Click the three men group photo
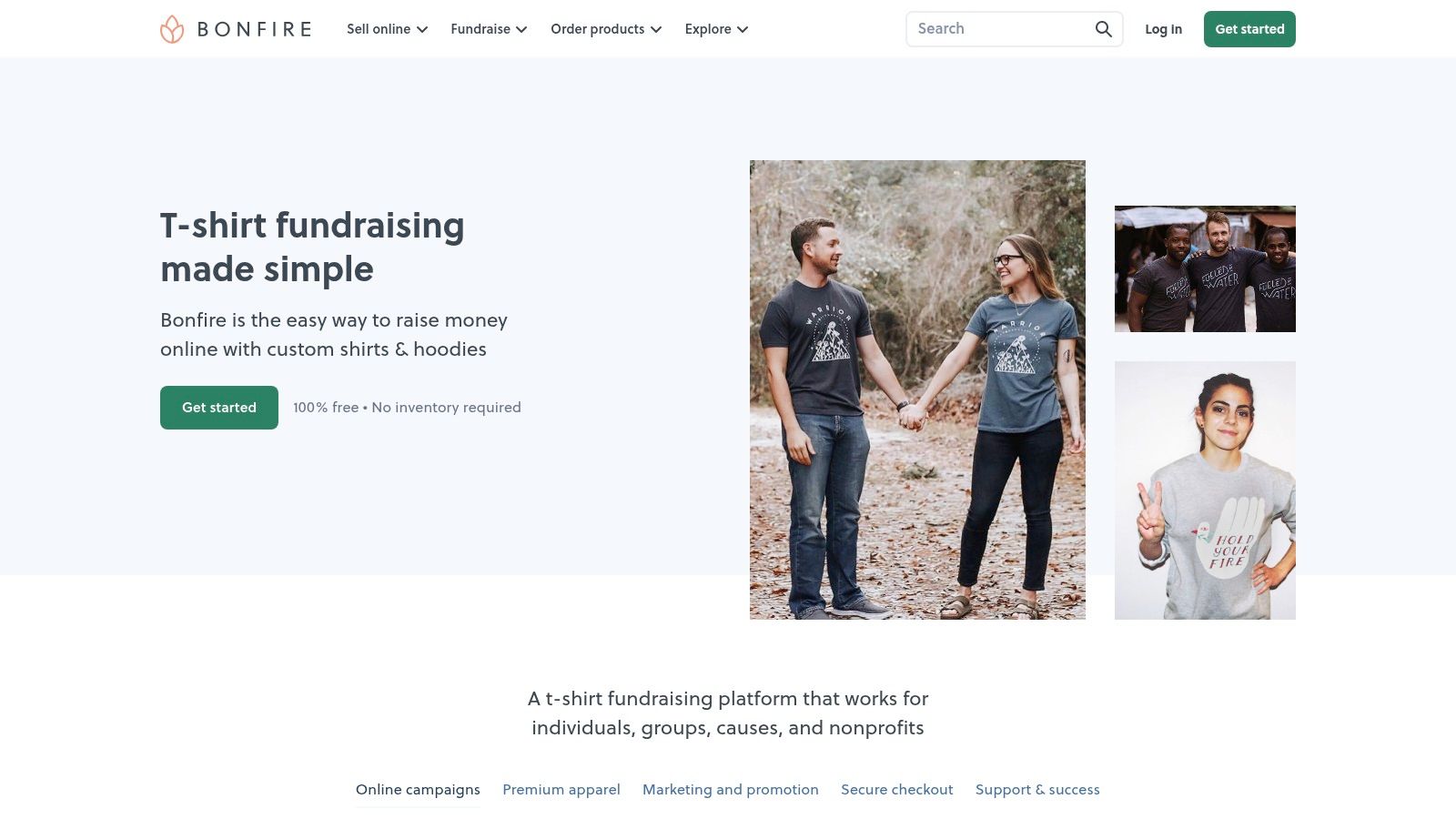The height and width of the screenshot is (819, 1456). pos(1205,268)
